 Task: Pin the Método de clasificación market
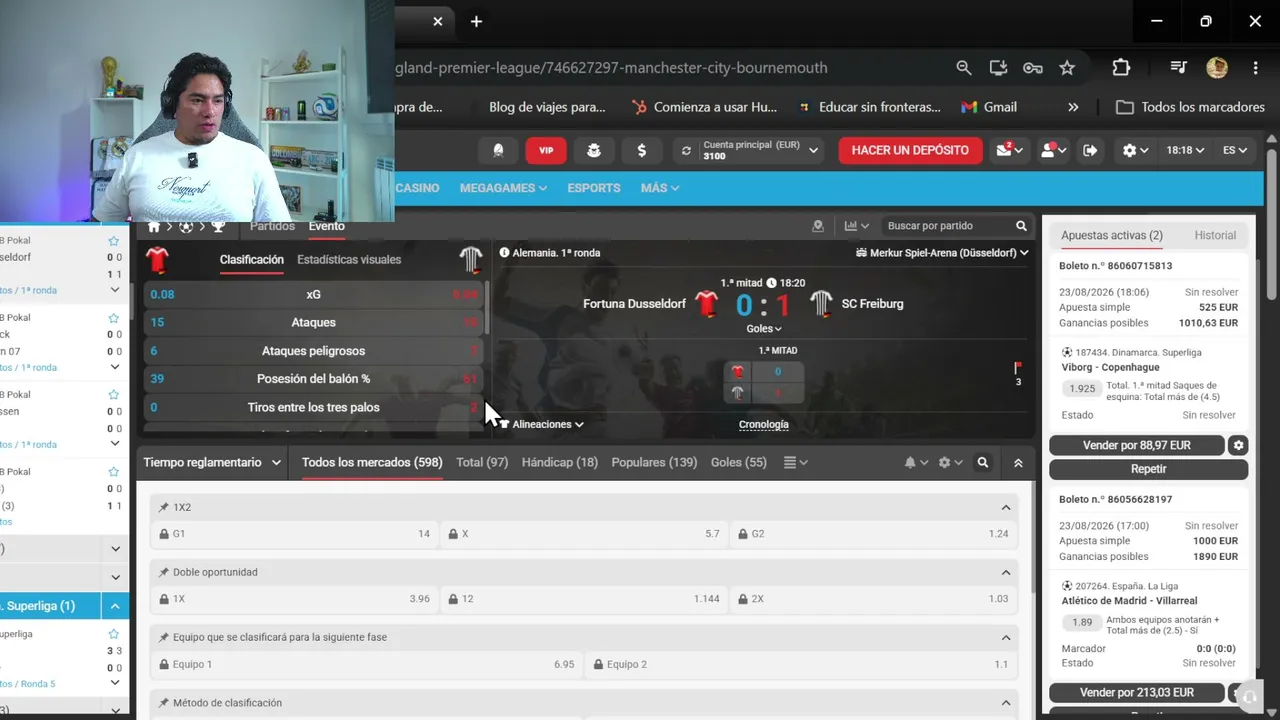click(164, 703)
